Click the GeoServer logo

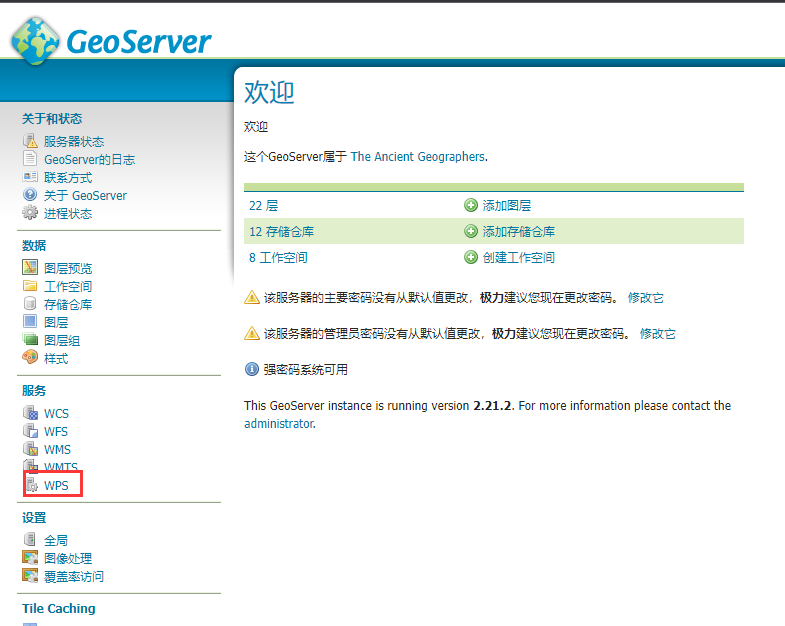(111, 40)
